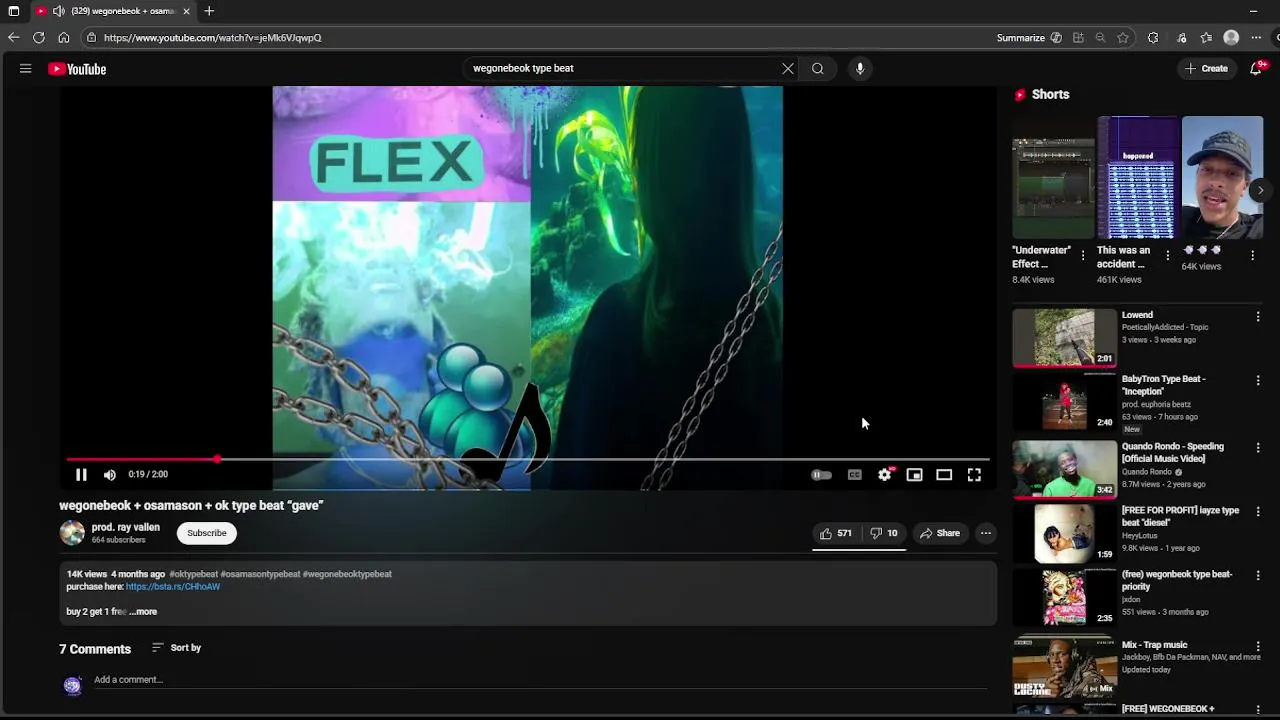
Task: Open the YouTube guide hamburger menu
Action: tap(26, 69)
